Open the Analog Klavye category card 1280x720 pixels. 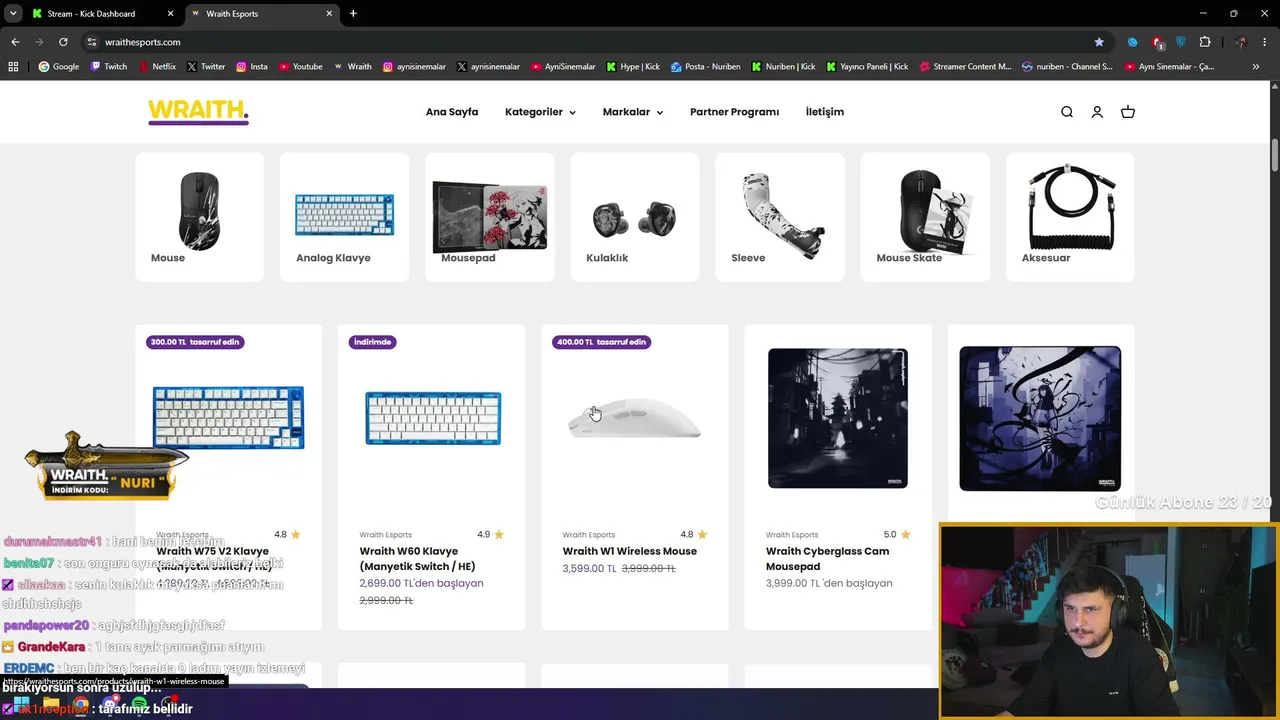(x=344, y=217)
